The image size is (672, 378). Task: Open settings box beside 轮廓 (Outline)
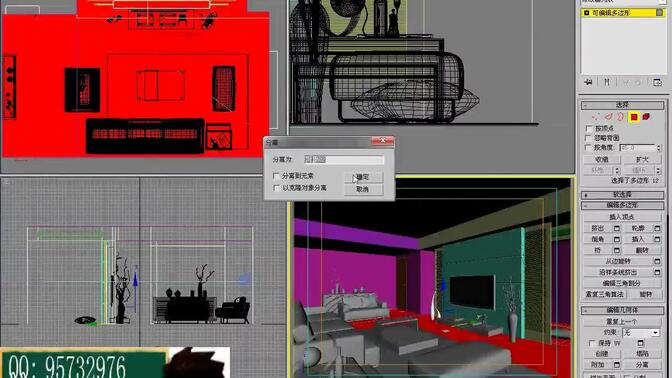click(x=657, y=228)
